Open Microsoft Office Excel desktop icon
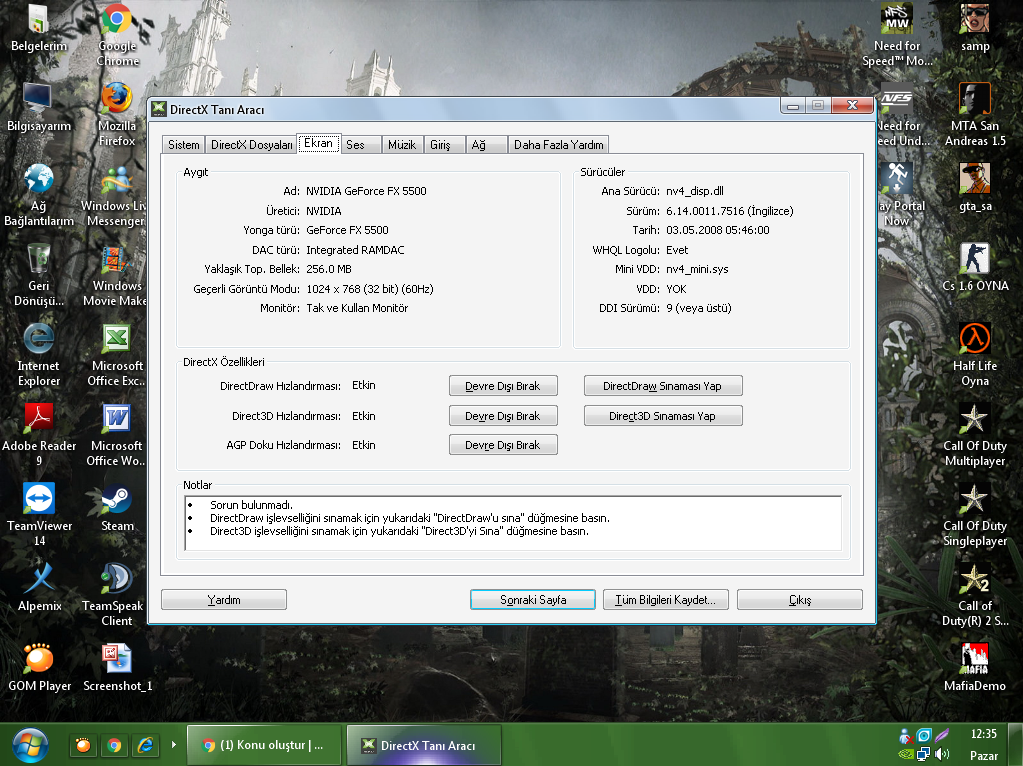The image size is (1023, 766). pyautogui.click(x=117, y=355)
